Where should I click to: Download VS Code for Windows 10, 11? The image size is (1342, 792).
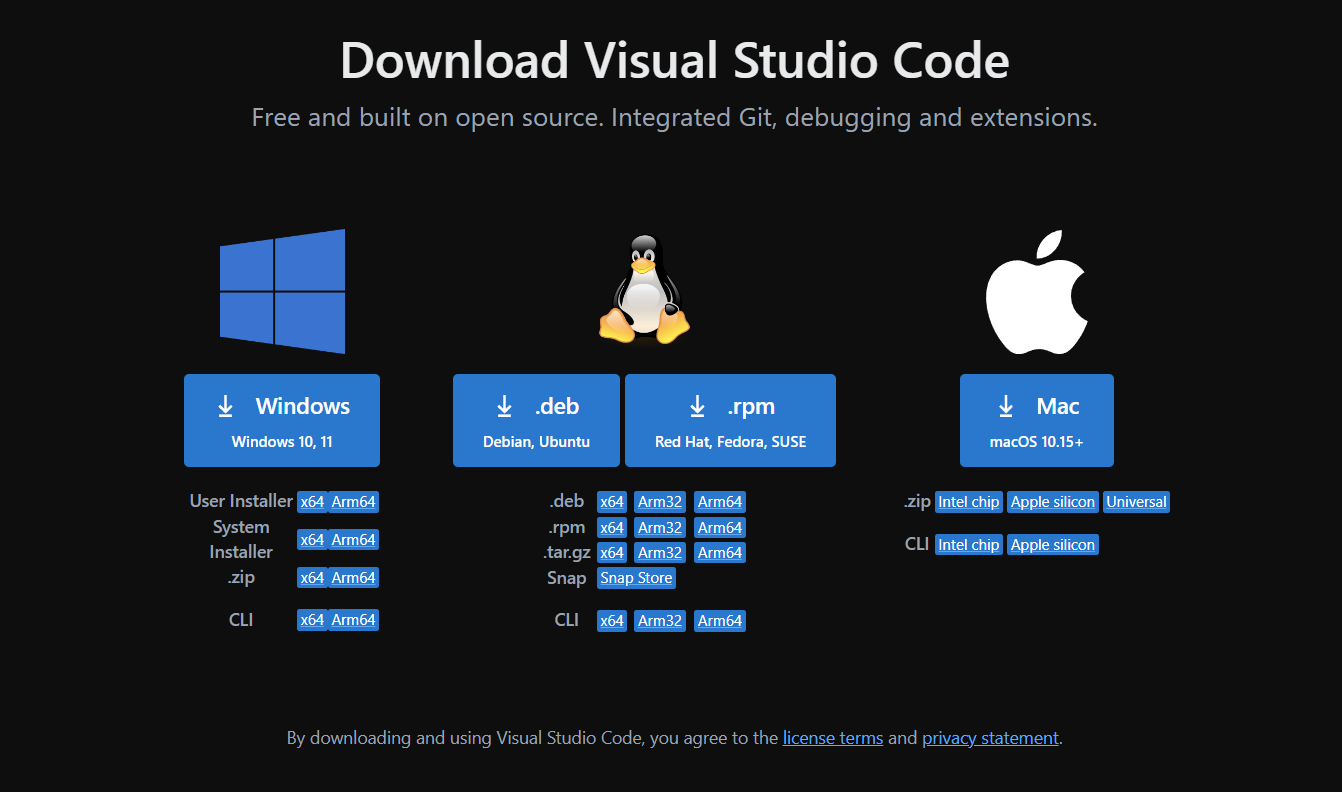click(x=281, y=420)
